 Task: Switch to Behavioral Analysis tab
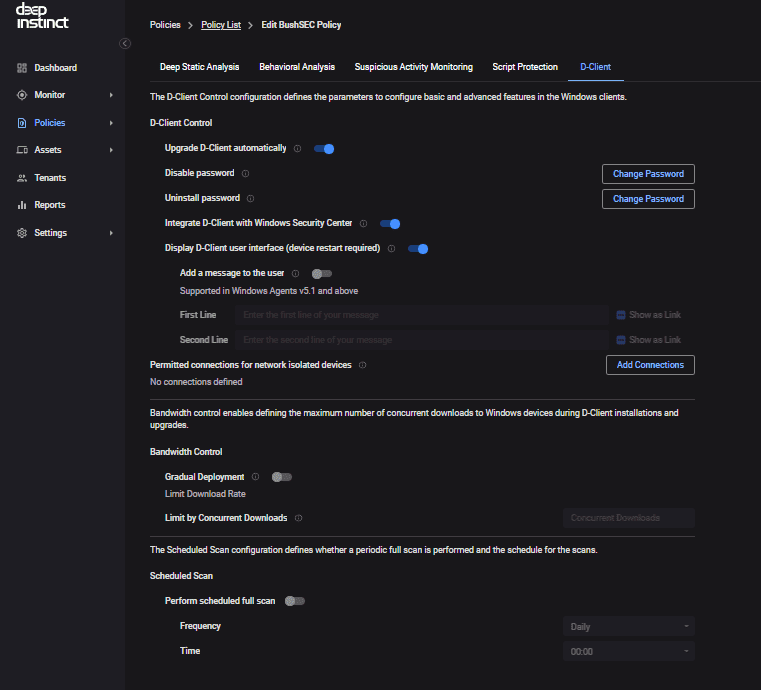point(297,67)
